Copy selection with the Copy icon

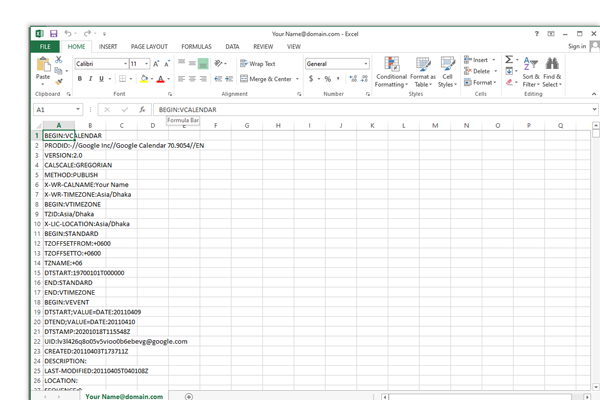(x=59, y=71)
